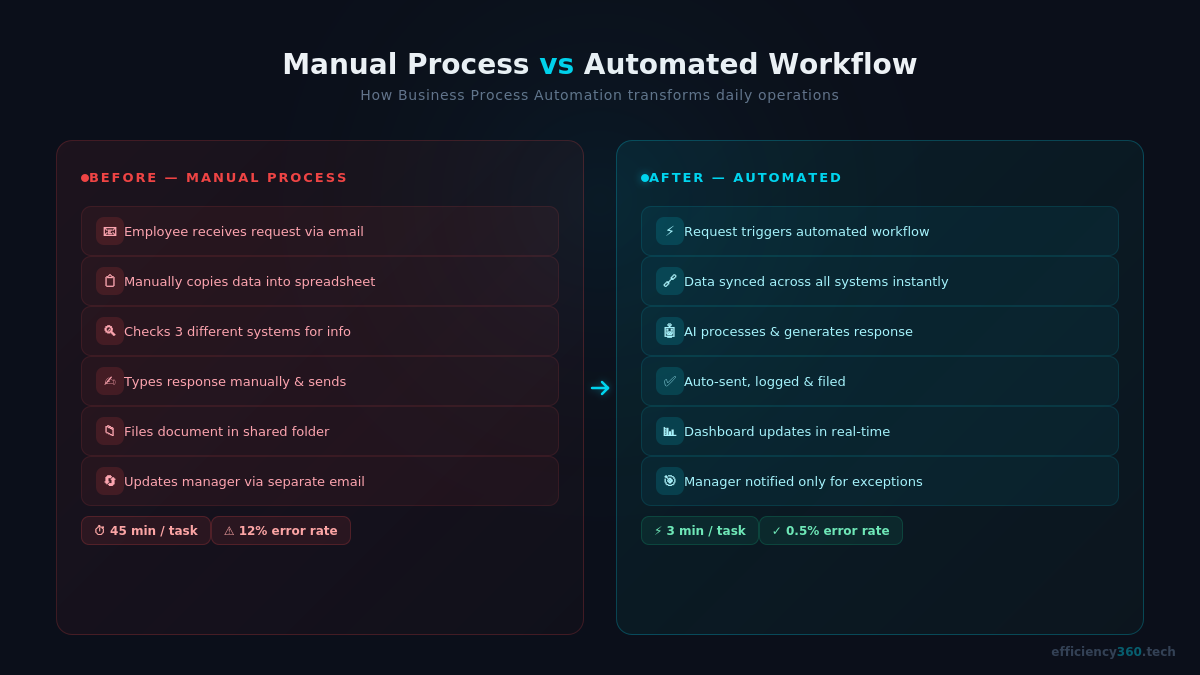Select the bar chart icon for 'Dashboard updates' row
1200x675 pixels.
669,431
